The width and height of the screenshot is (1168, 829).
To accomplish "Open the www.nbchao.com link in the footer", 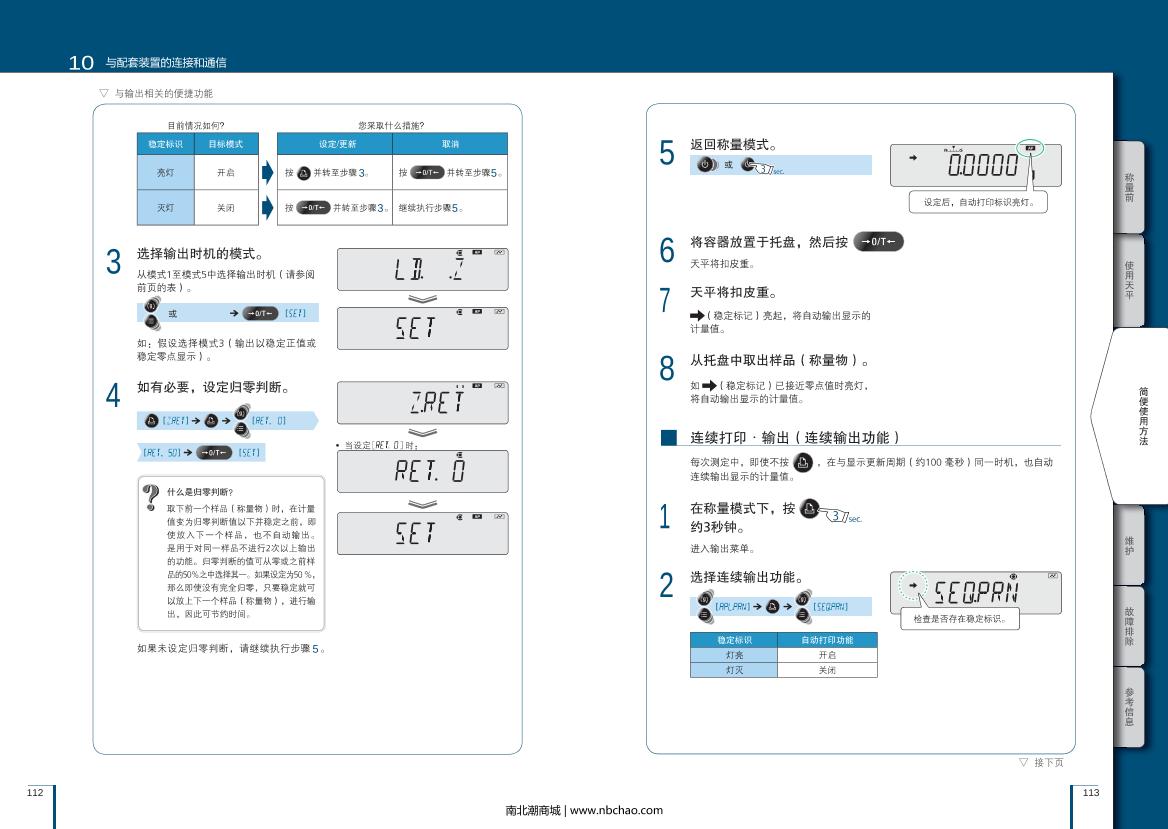I will [615, 810].
